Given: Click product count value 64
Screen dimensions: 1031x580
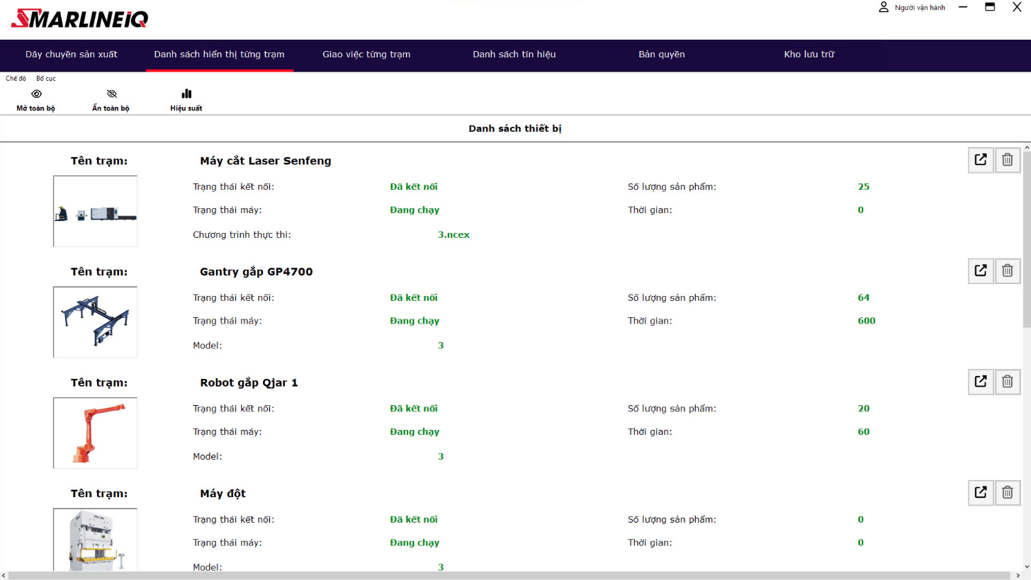Looking at the screenshot, I should (863, 298).
